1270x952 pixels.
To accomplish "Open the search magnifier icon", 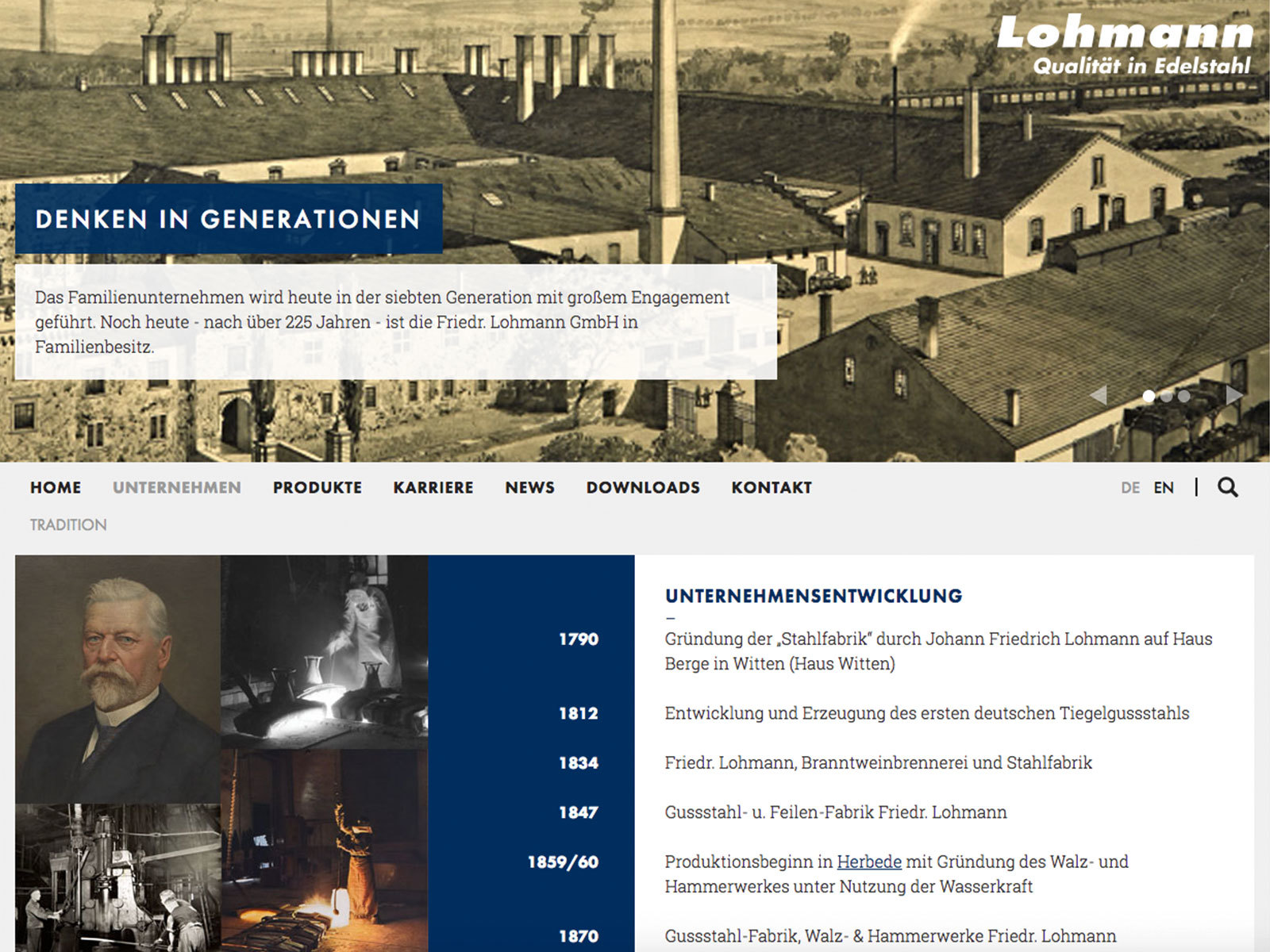I will pos(1228,487).
